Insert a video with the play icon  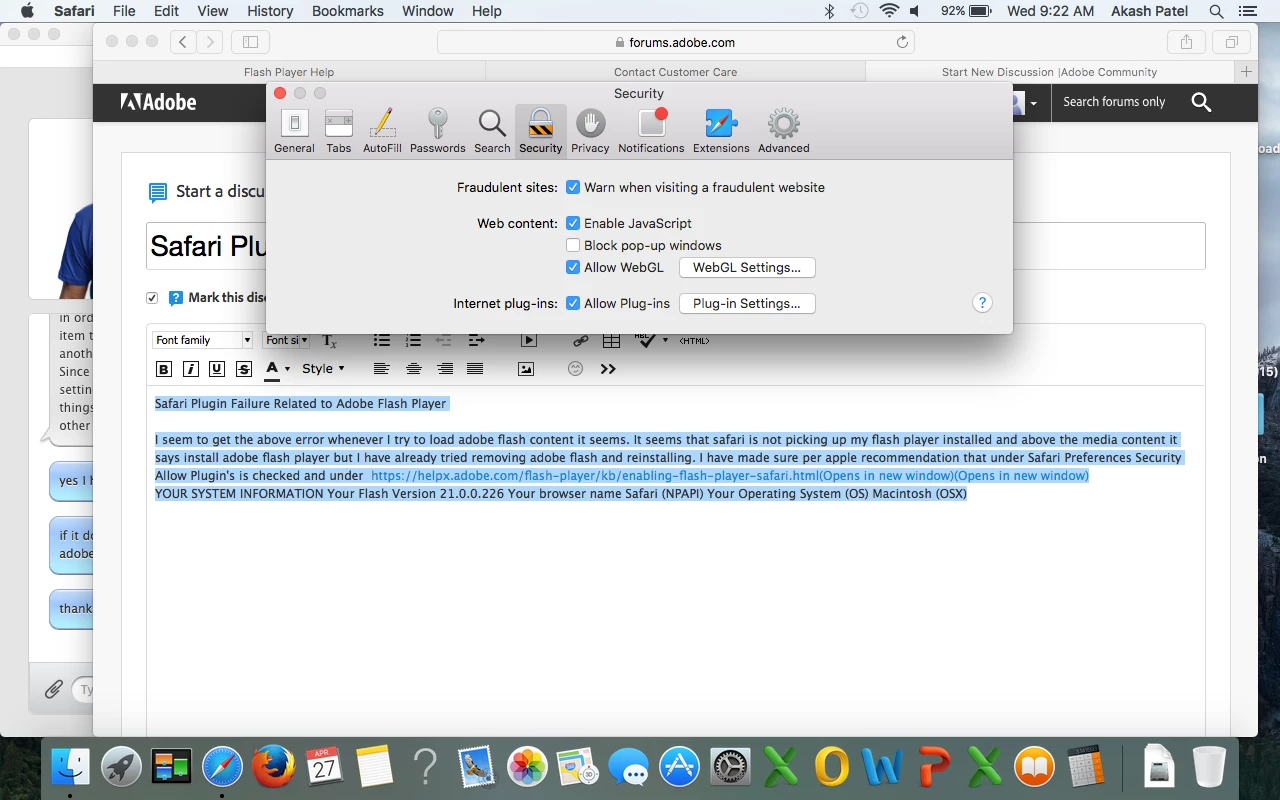529,341
